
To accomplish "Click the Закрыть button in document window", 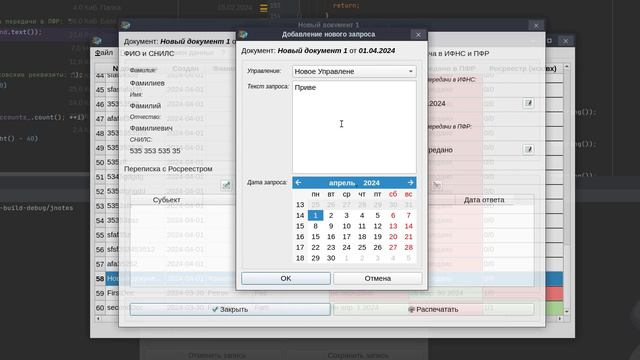I will (x=230, y=309).
